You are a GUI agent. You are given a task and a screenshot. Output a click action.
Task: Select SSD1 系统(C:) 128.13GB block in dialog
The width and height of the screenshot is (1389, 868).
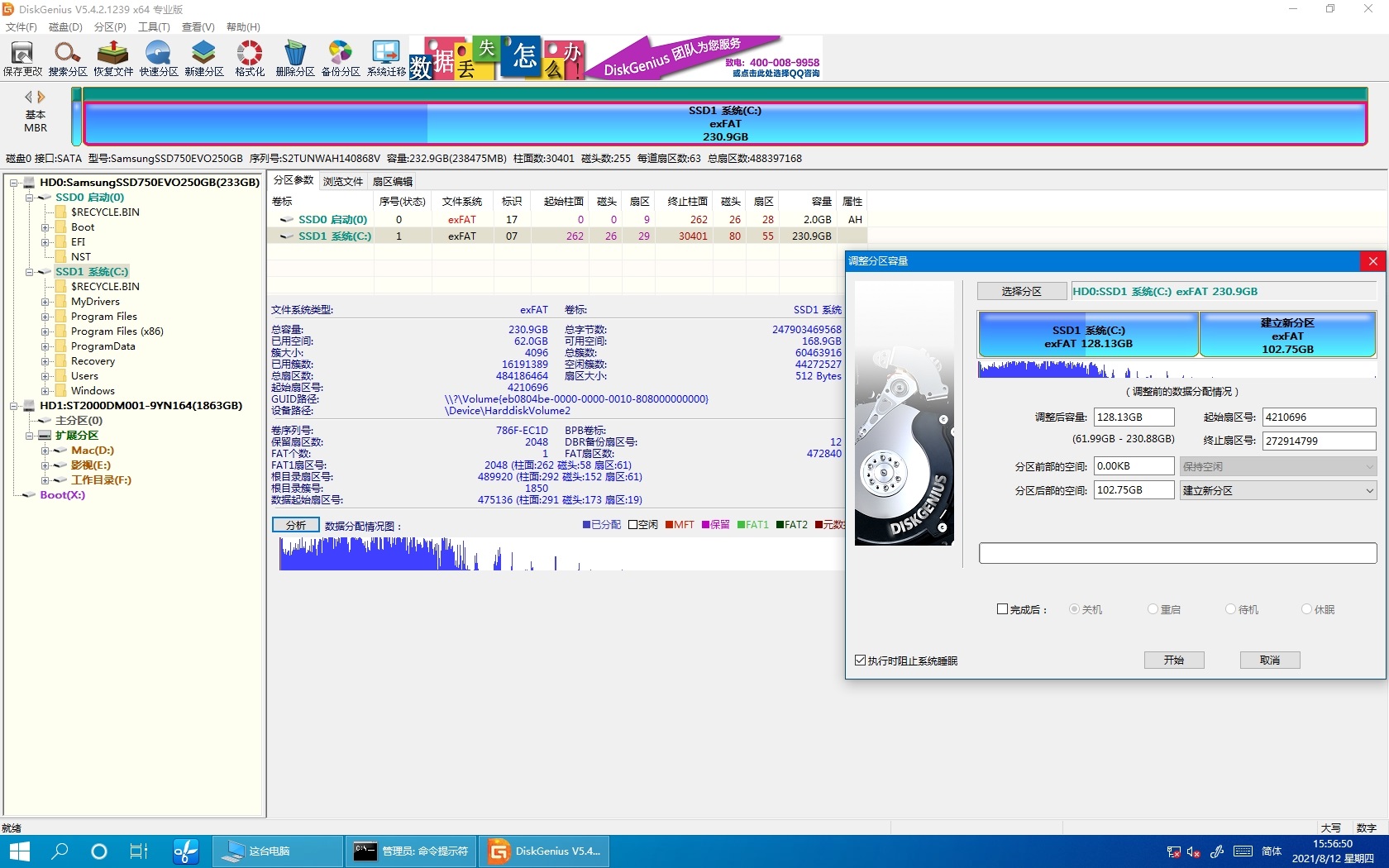point(1088,335)
